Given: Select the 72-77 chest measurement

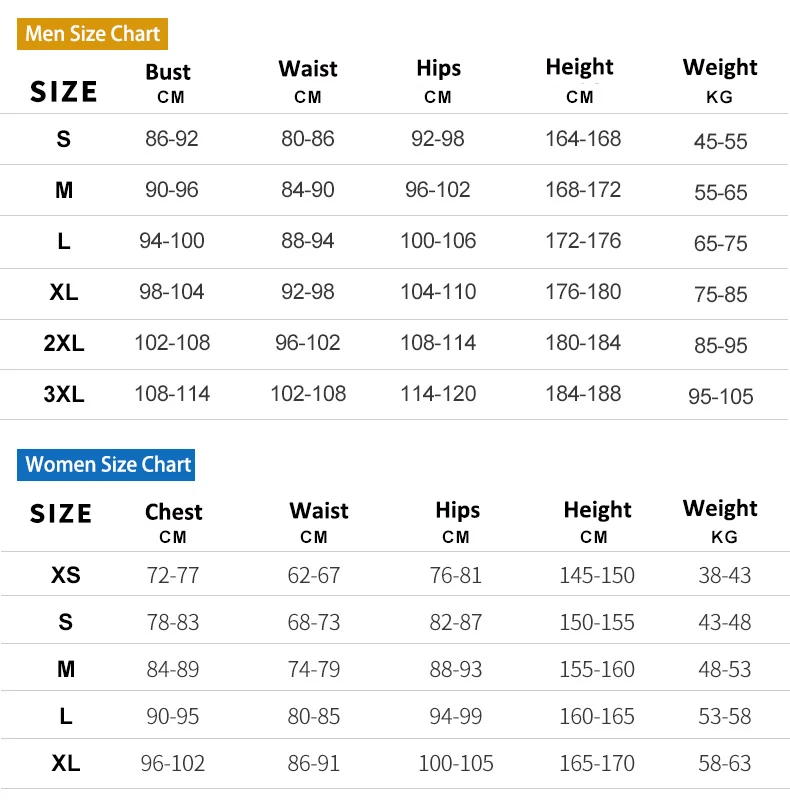Looking at the screenshot, I should point(173,576).
